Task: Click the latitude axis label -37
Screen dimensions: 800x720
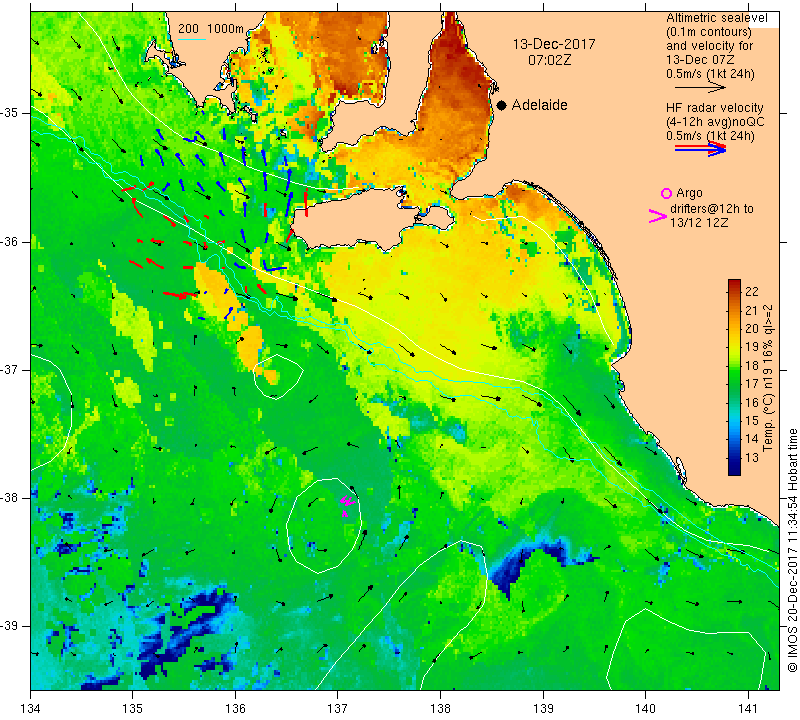Action: (x=10, y=369)
